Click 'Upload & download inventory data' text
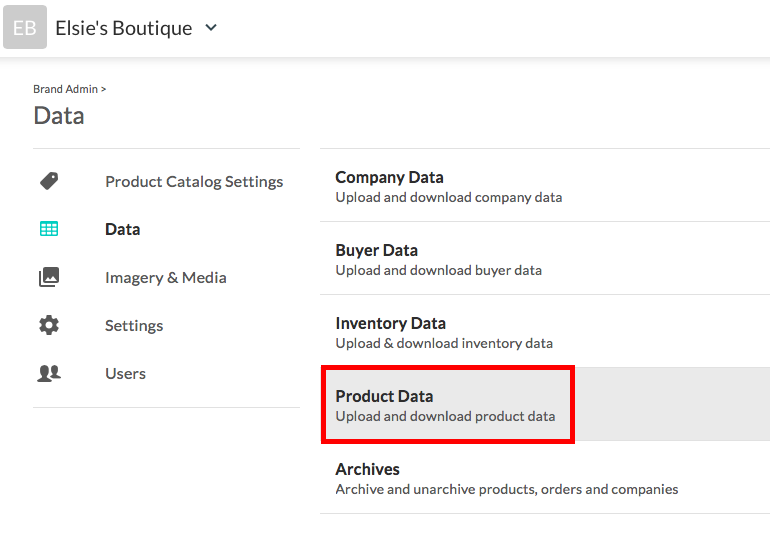This screenshot has height=554, width=770. pos(444,343)
